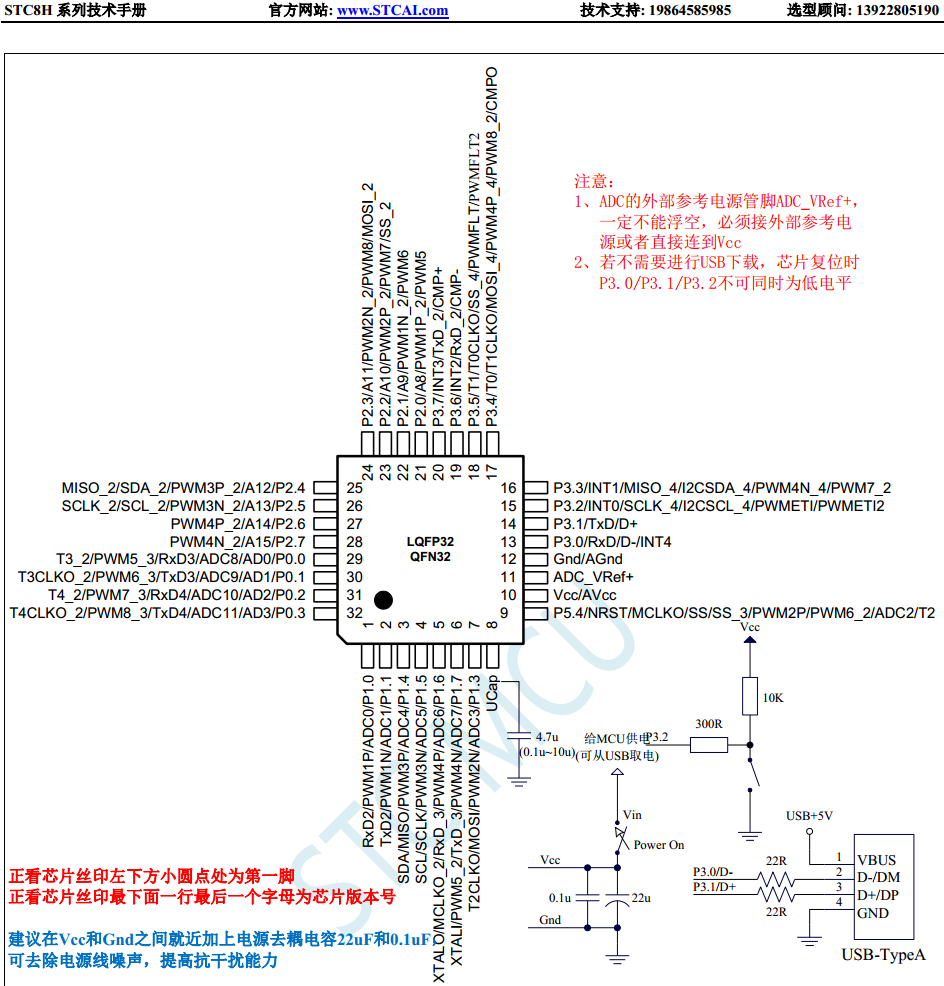Click the QFN32 package label
The height and width of the screenshot is (986, 944).
pyautogui.click(x=430, y=557)
